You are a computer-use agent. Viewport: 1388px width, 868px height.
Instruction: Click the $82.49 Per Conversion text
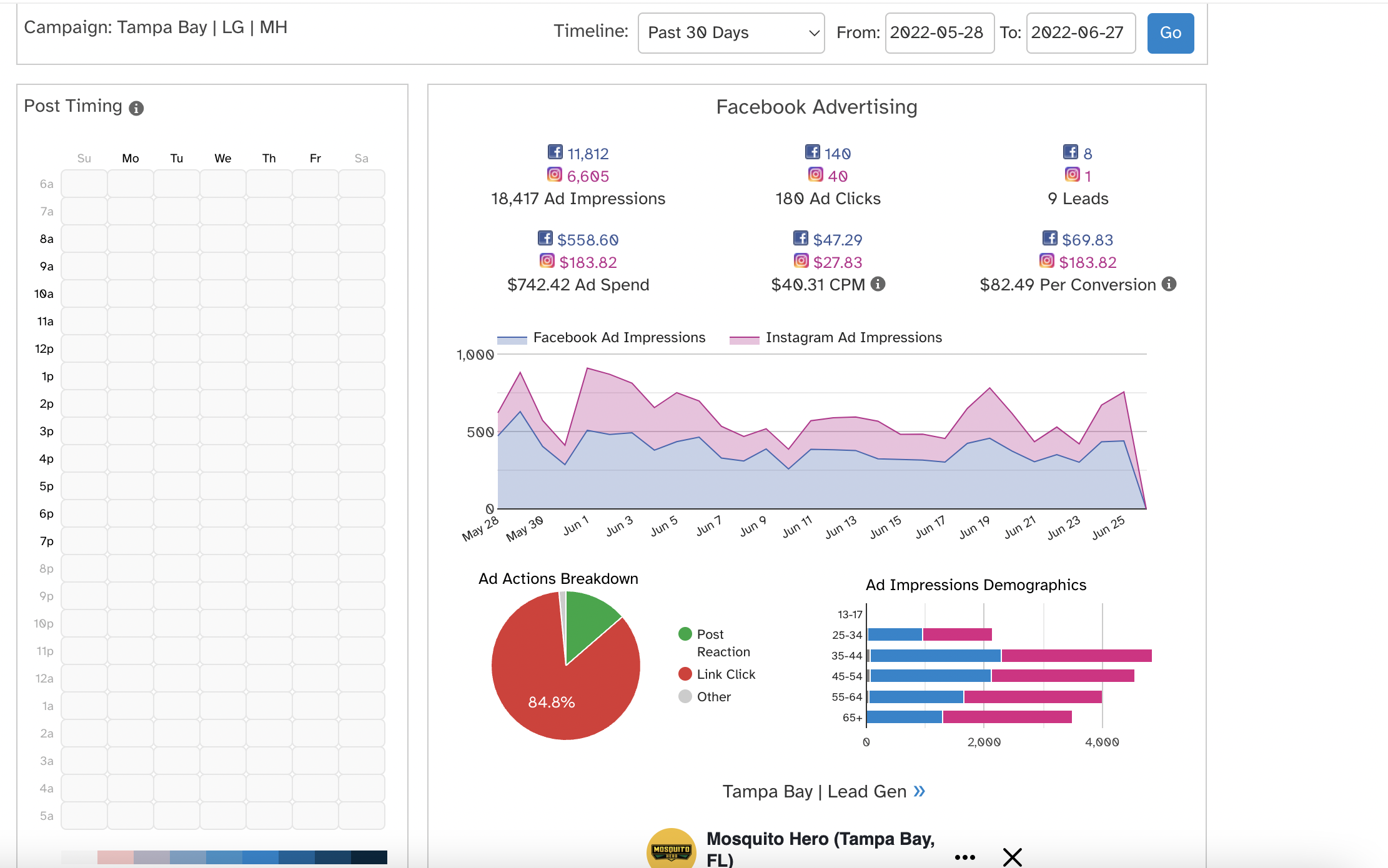(1068, 285)
